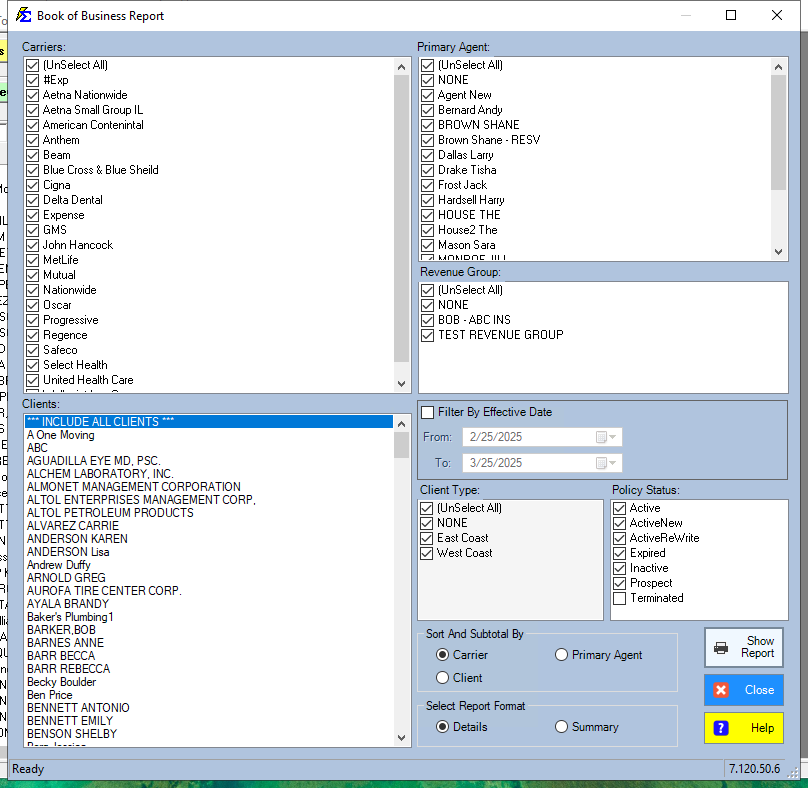Uncheck TEST REVENUE GROUP
Viewport: 808px width, 788px height.
click(427, 334)
